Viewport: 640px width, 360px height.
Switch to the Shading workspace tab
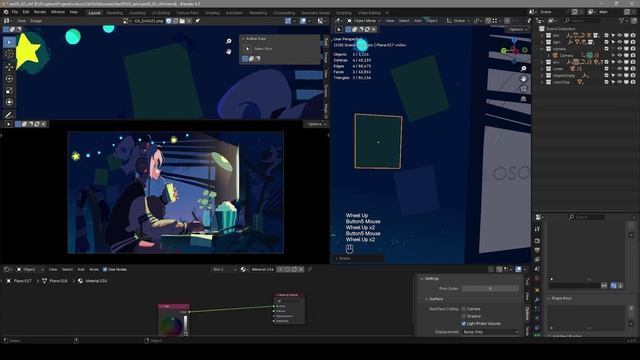click(212, 13)
